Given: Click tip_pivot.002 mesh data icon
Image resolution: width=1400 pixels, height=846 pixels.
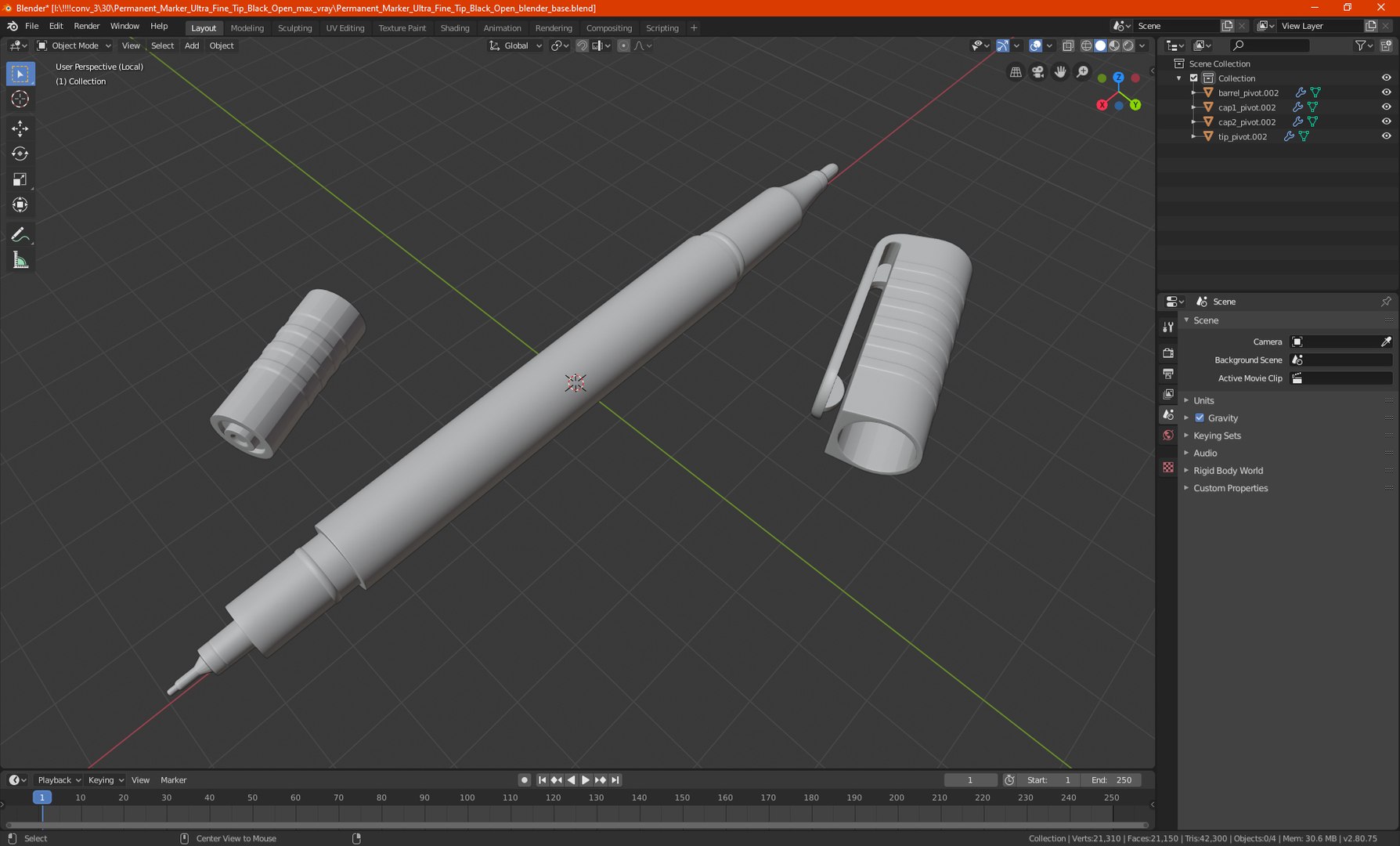Looking at the screenshot, I should click(x=1304, y=136).
